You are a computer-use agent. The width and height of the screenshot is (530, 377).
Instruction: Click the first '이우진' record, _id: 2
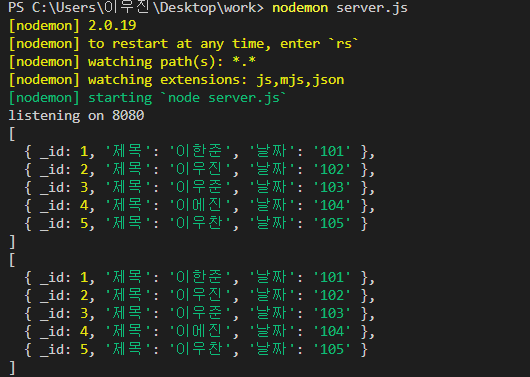[x=199, y=169]
